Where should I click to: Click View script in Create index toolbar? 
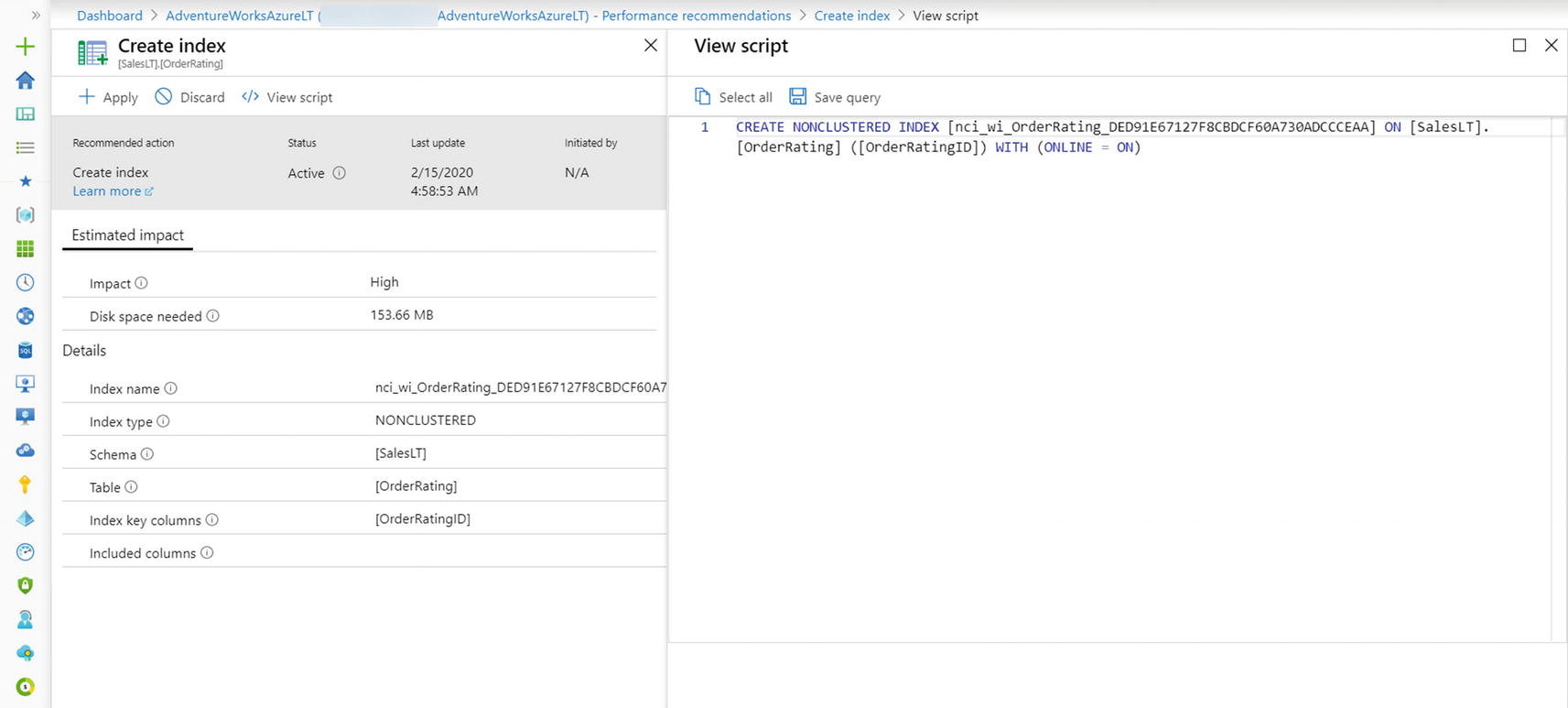tap(287, 97)
